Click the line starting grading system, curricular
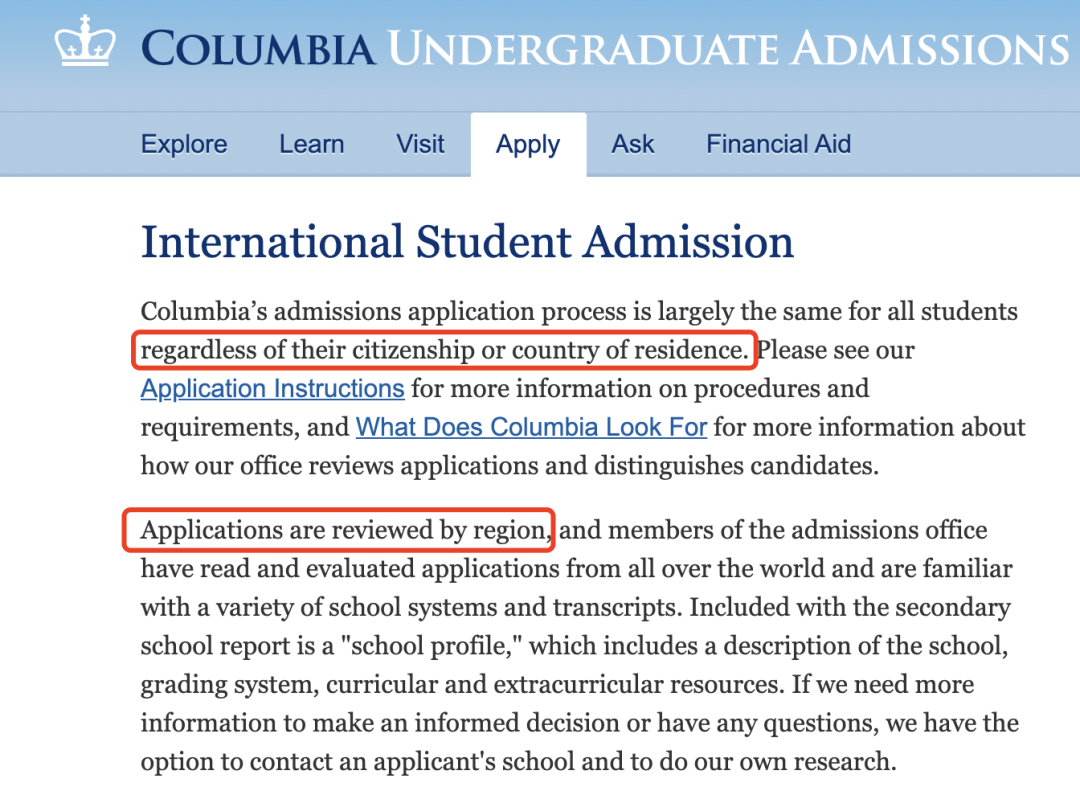The image size is (1080, 791). [x=557, y=684]
